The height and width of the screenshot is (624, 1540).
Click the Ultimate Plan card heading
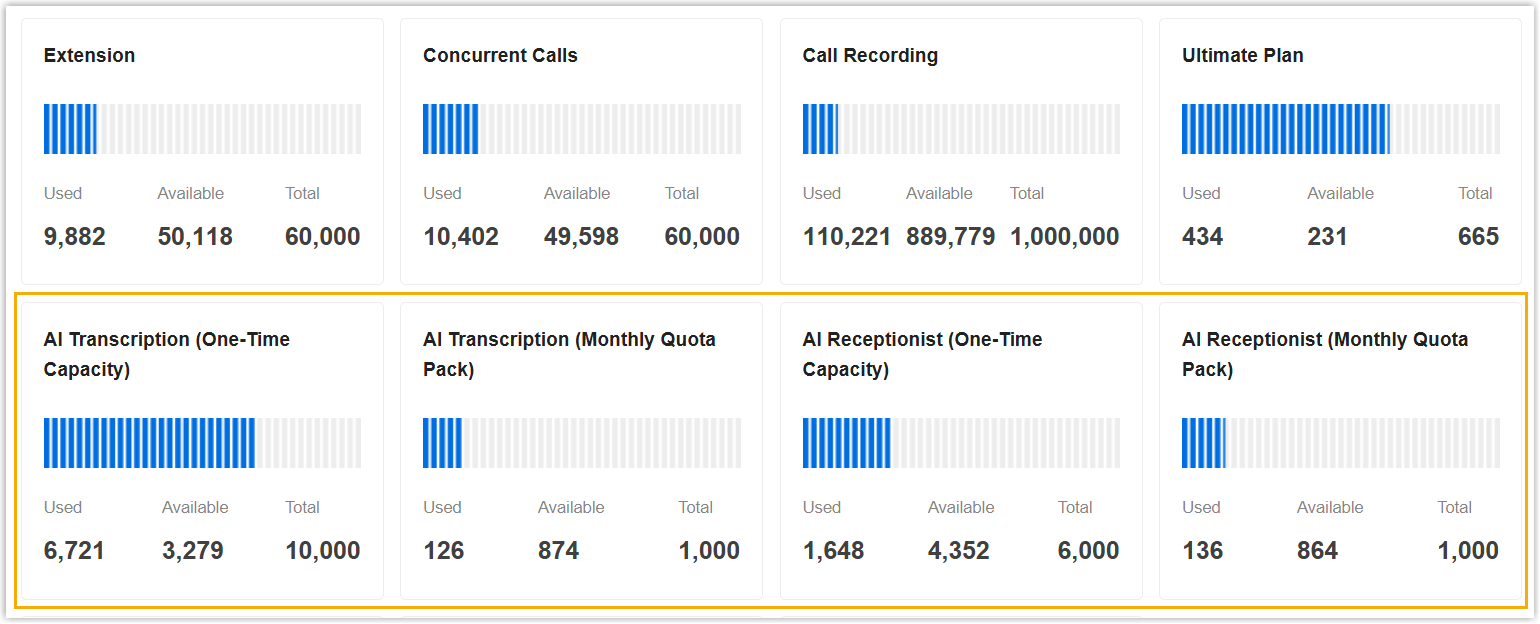coord(1242,56)
